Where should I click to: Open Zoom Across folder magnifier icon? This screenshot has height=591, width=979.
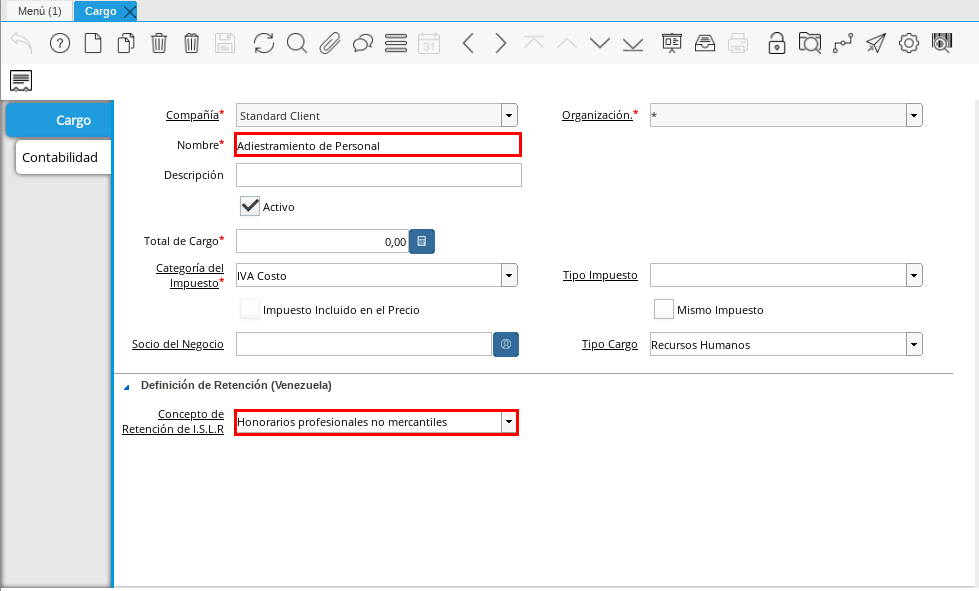810,43
